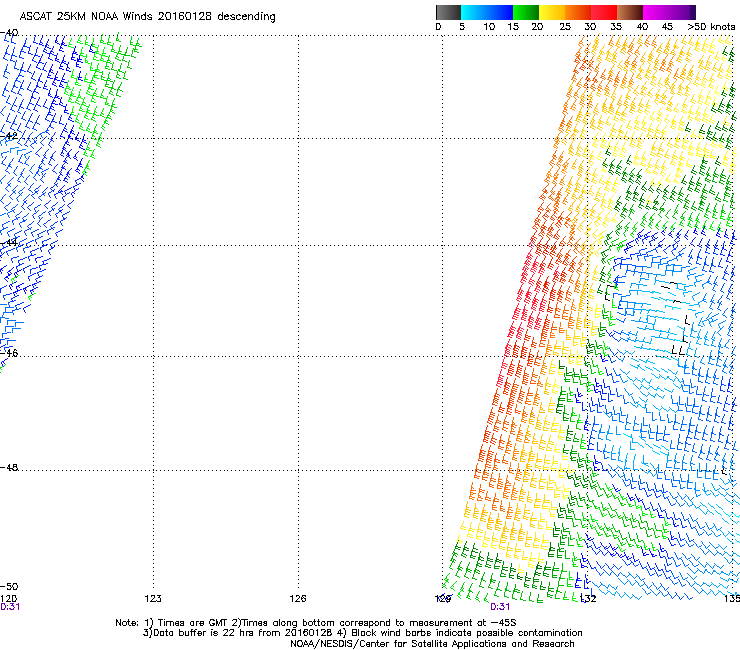Click the '25' legend label under color bar

pos(565,27)
